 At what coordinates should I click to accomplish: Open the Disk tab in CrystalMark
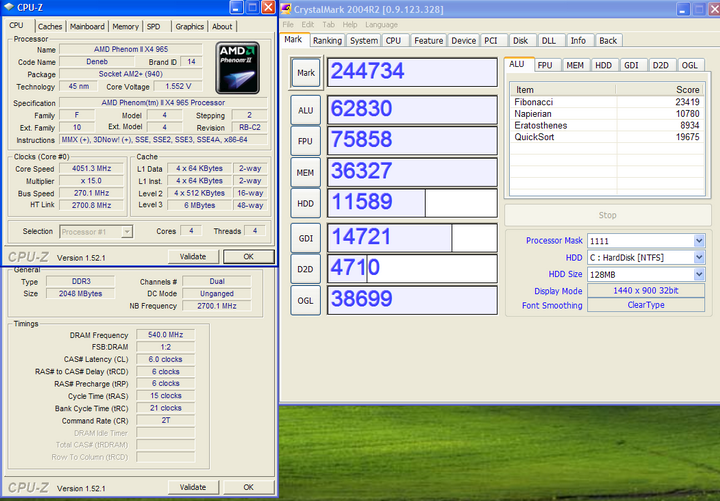(x=520, y=41)
